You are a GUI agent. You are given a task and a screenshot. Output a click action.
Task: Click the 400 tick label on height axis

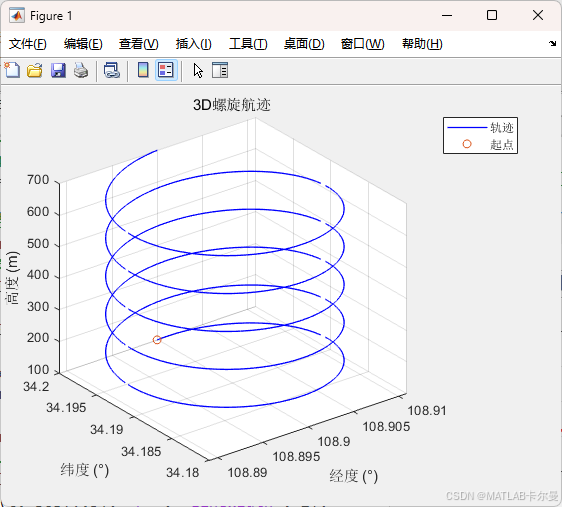tap(38, 275)
